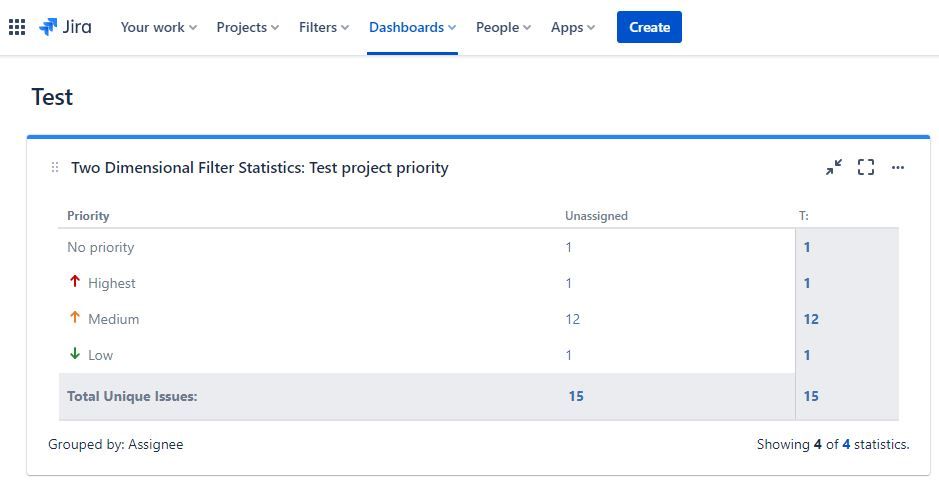Expand the Projects dropdown
This screenshot has height=485, width=939.
[x=247, y=27]
